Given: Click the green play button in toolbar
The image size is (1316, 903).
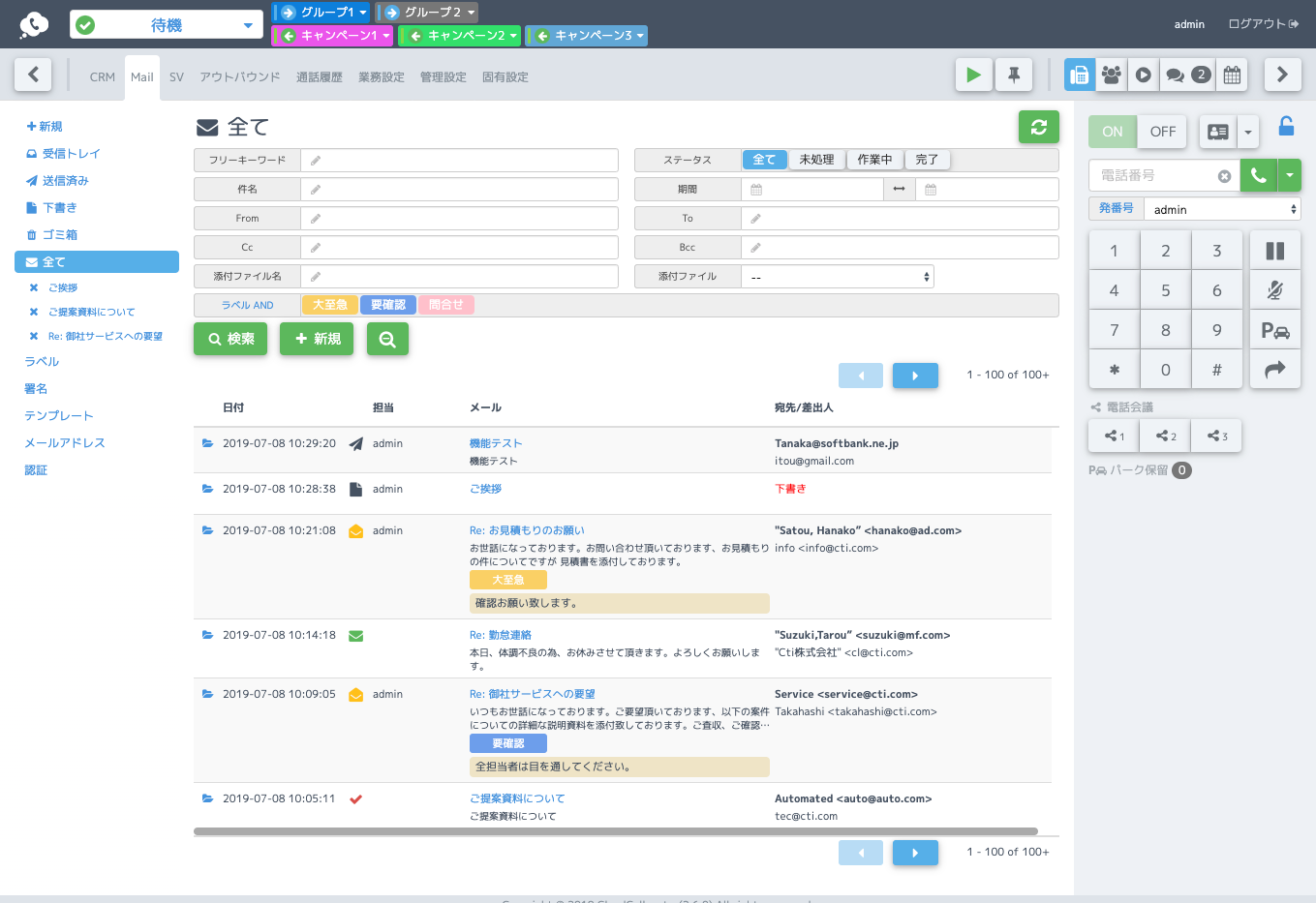Looking at the screenshot, I should (x=974, y=75).
